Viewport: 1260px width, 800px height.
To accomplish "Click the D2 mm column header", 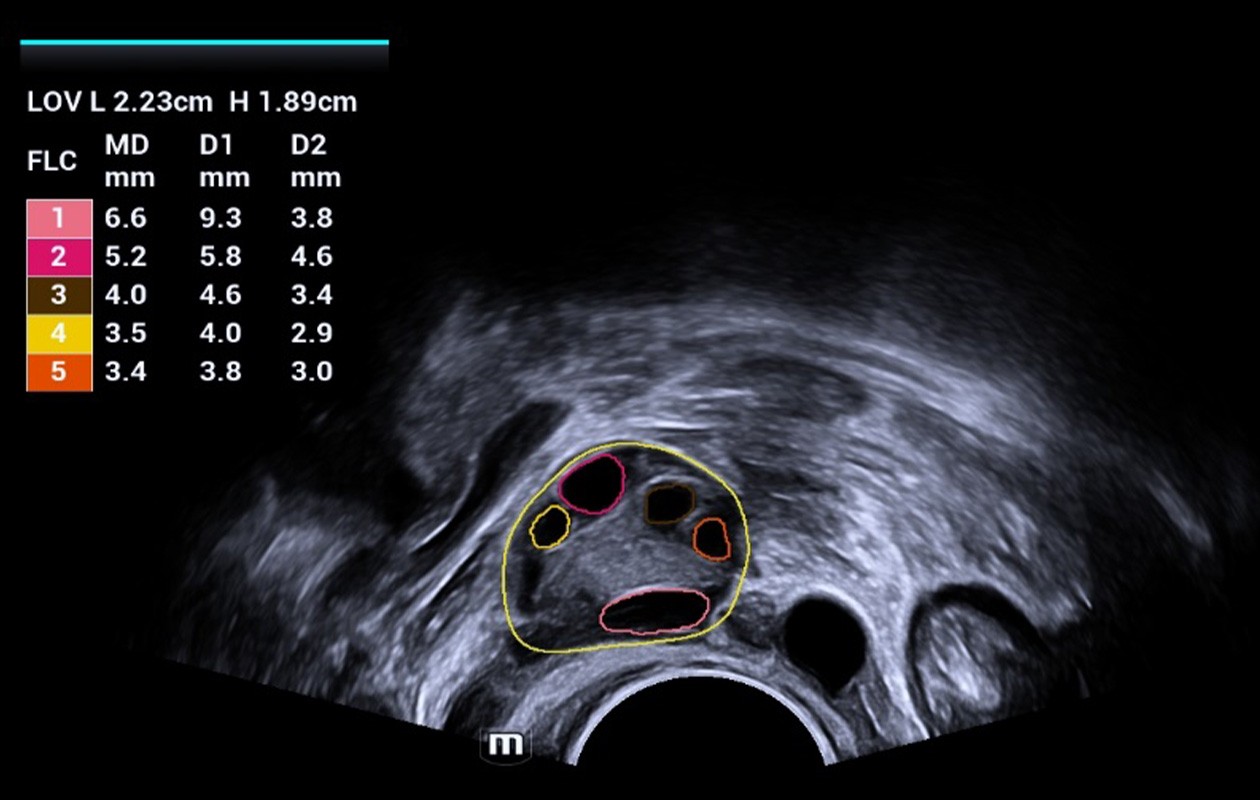I will (x=315, y=161).
